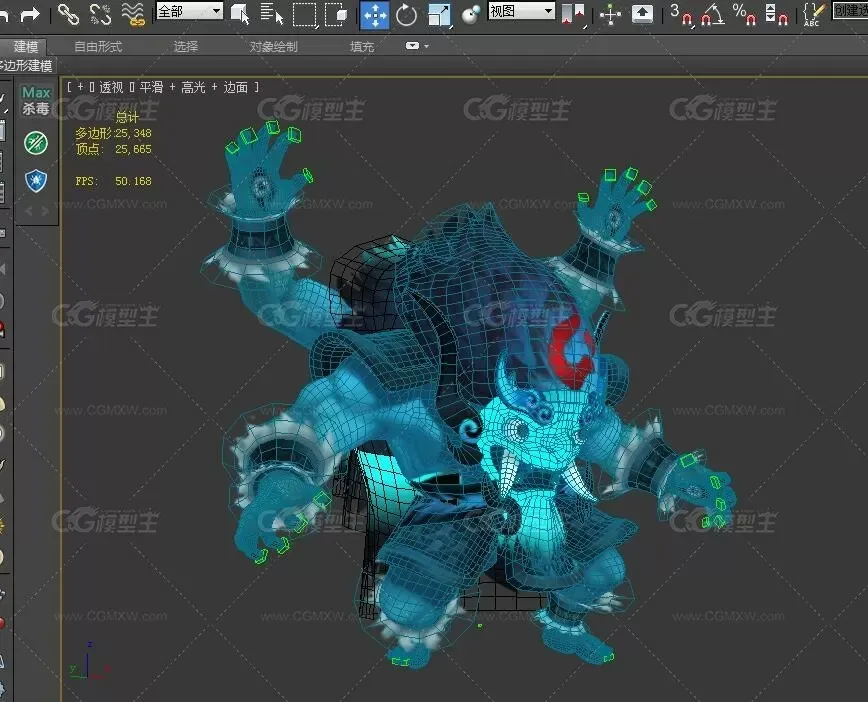Activate the Unlink Selection broken-chain tool

[100, 14]
